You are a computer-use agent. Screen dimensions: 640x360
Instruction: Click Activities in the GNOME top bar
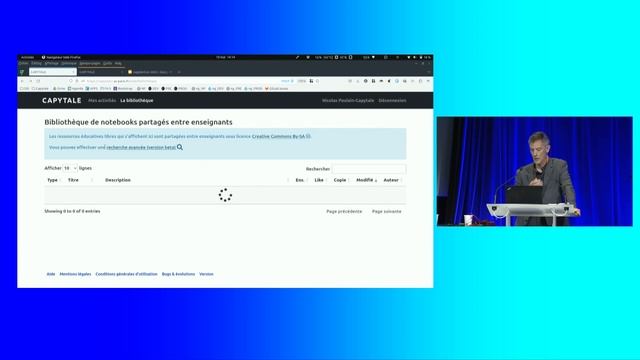[27, 57]
